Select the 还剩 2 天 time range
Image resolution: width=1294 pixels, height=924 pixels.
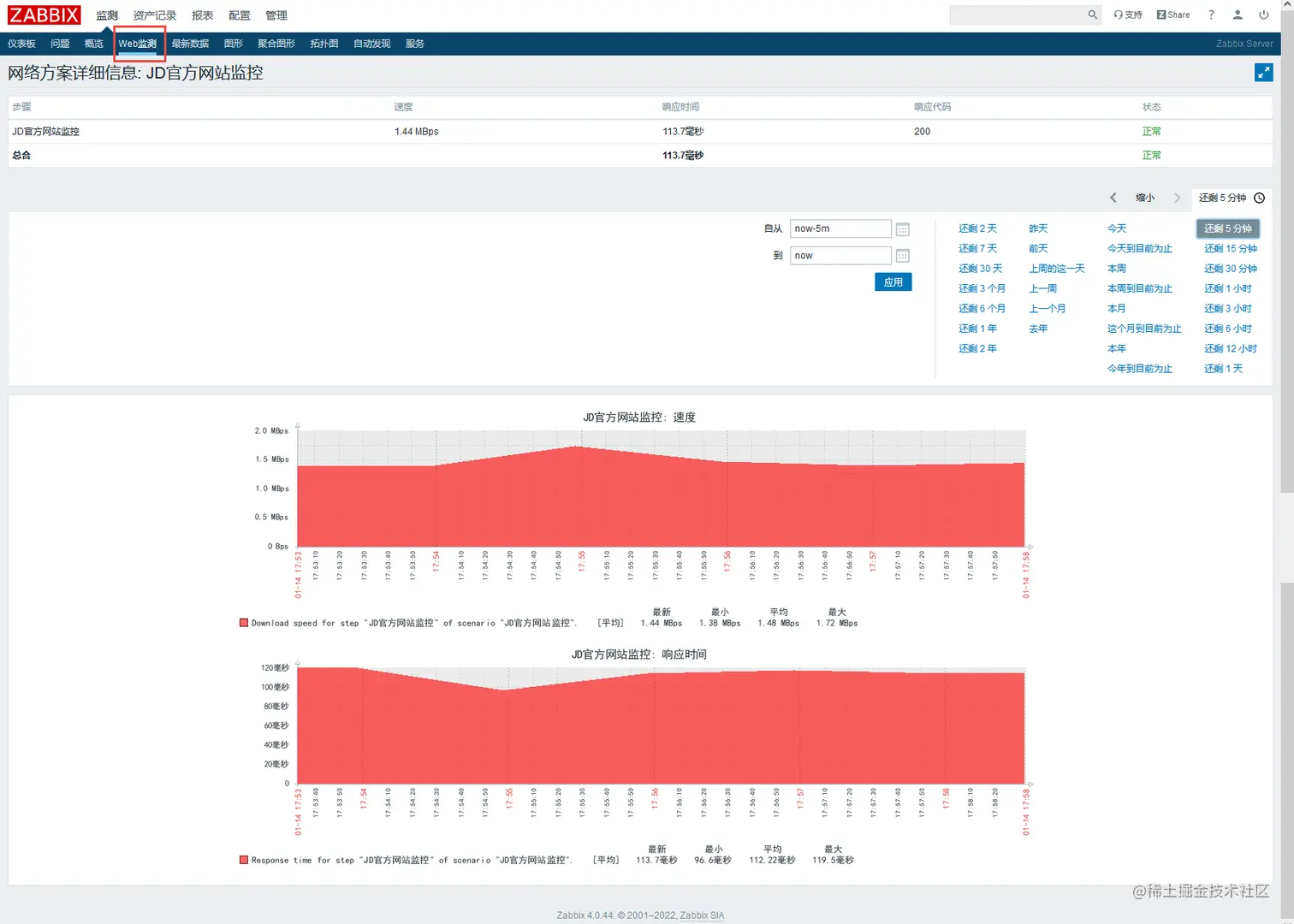pyautogui.click(x=977, y=228)
